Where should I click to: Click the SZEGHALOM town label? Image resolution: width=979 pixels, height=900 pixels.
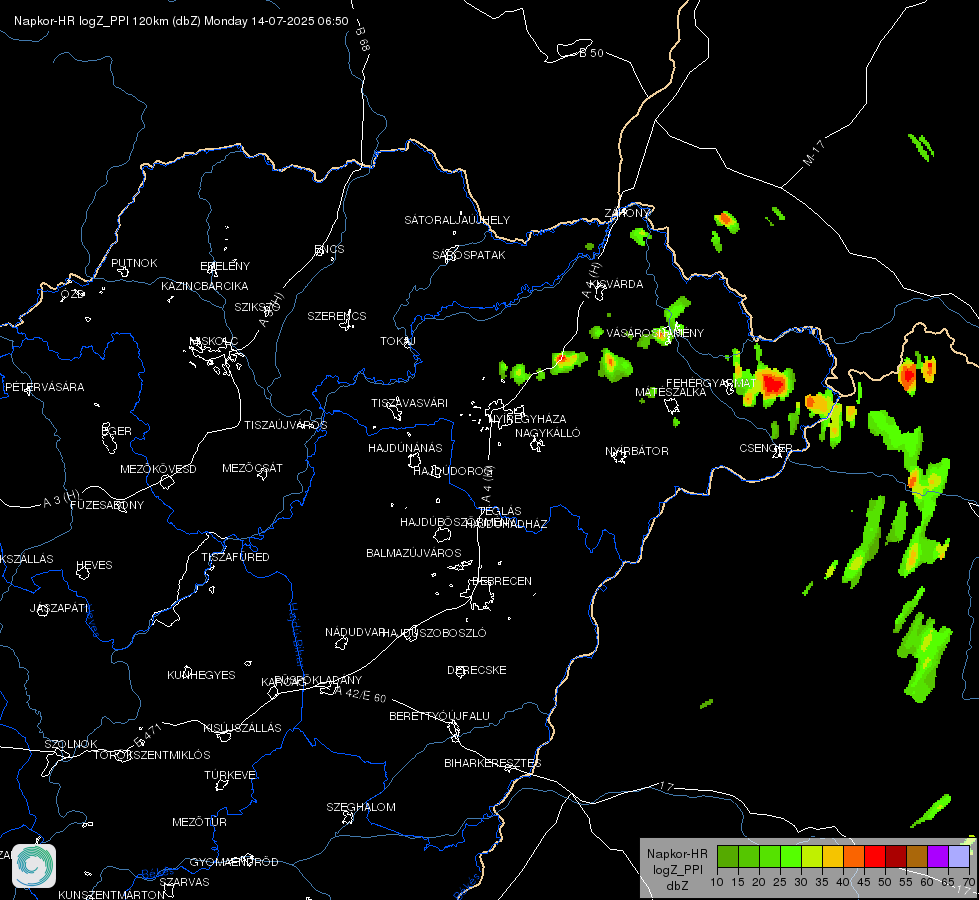click(361, 807)
